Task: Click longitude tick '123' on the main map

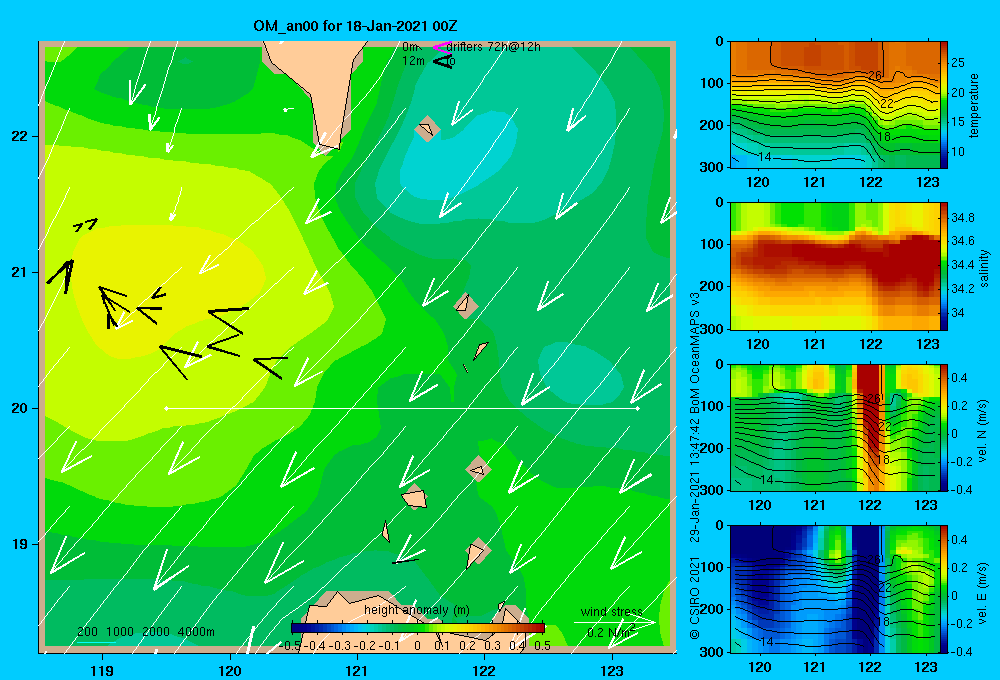Action: (612, 670)
